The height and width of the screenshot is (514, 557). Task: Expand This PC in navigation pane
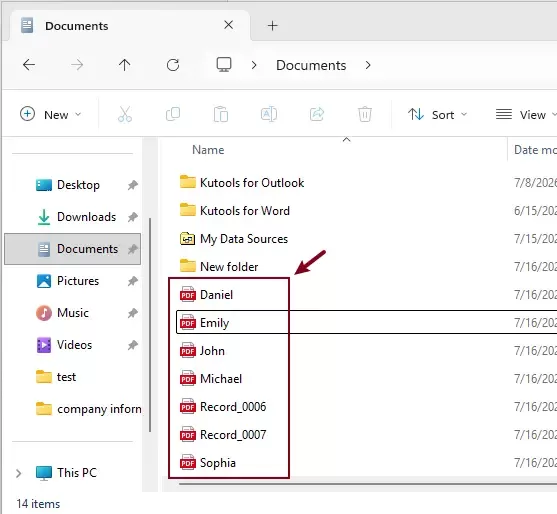(x=18, y=473)
